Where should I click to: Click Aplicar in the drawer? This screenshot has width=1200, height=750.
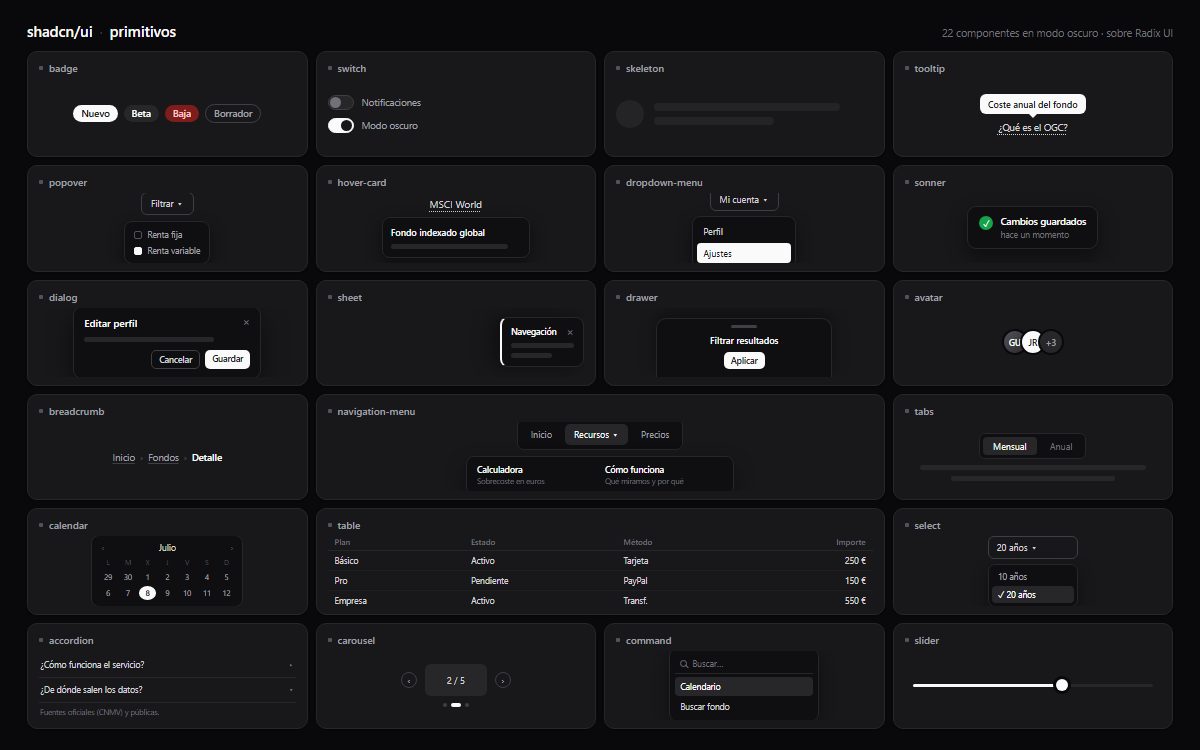click(x=744, y=361)
